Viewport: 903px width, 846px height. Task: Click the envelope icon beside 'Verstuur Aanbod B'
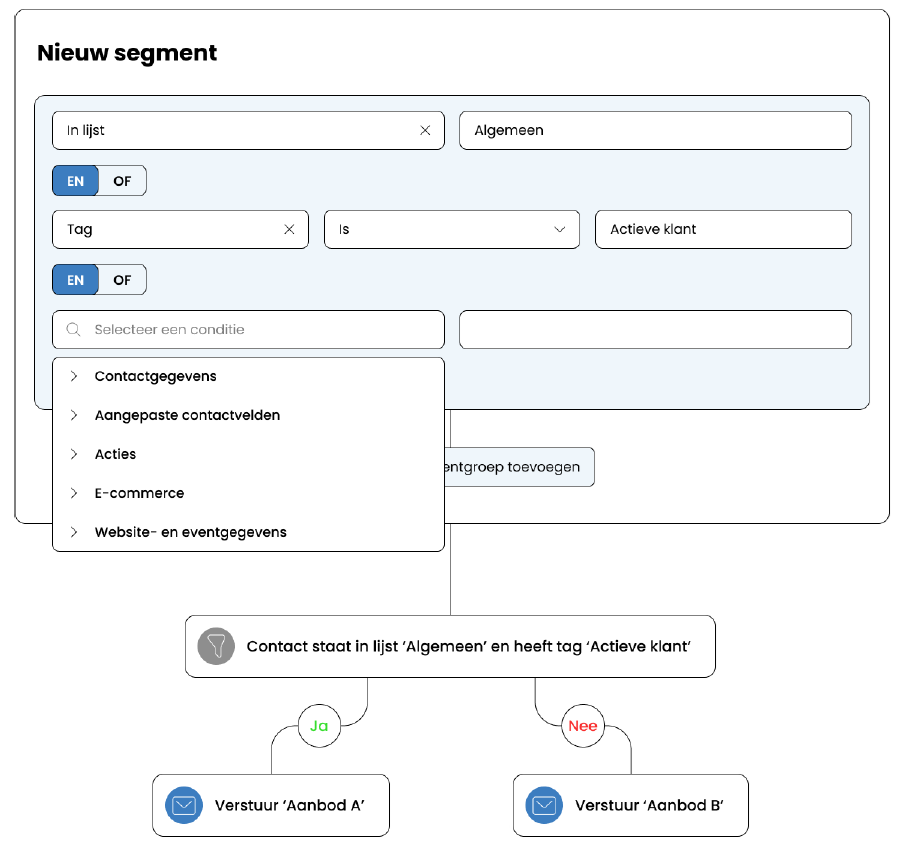(x=543, y=804)
